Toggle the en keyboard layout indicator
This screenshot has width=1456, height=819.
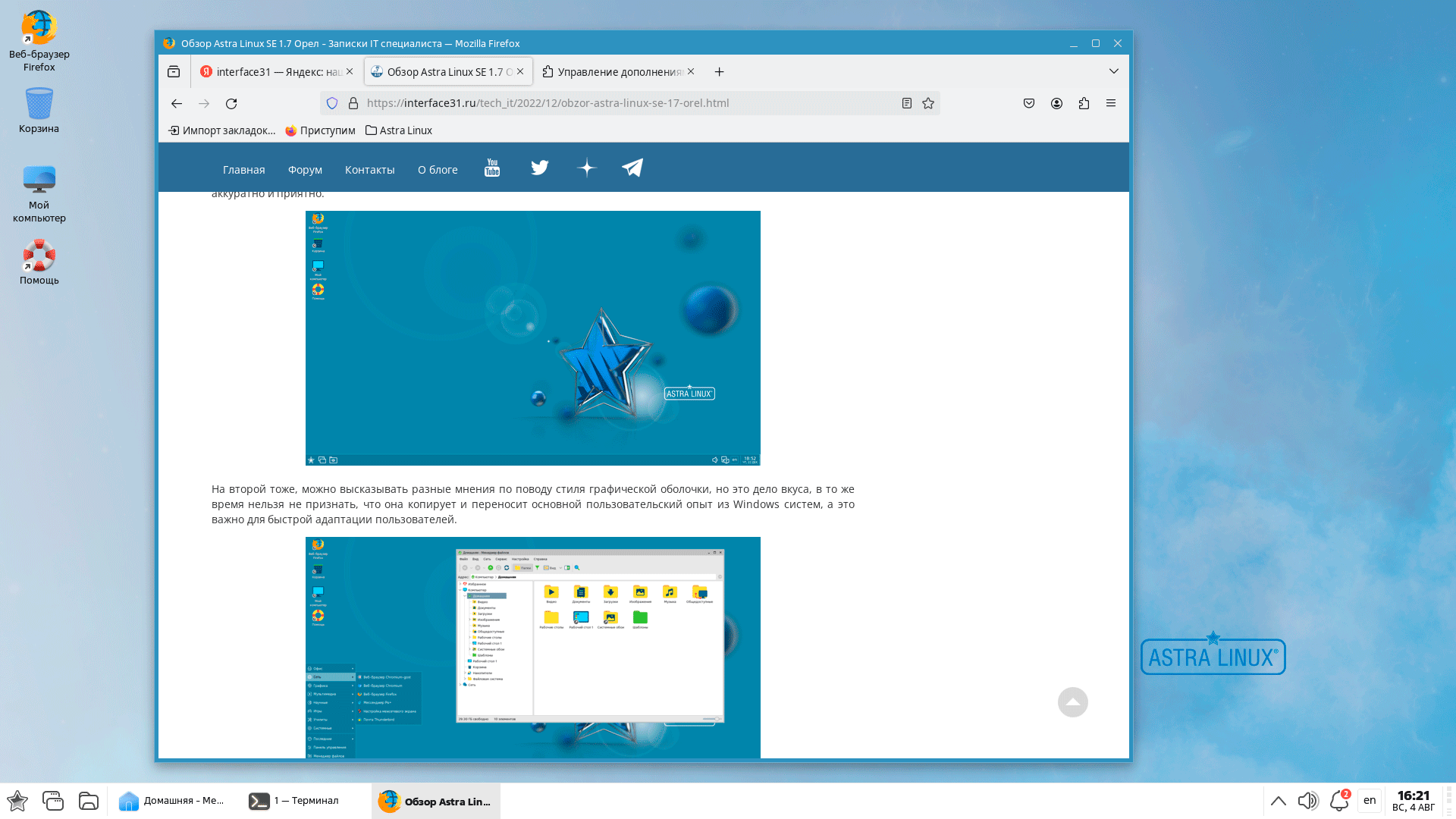point(1370,801)
